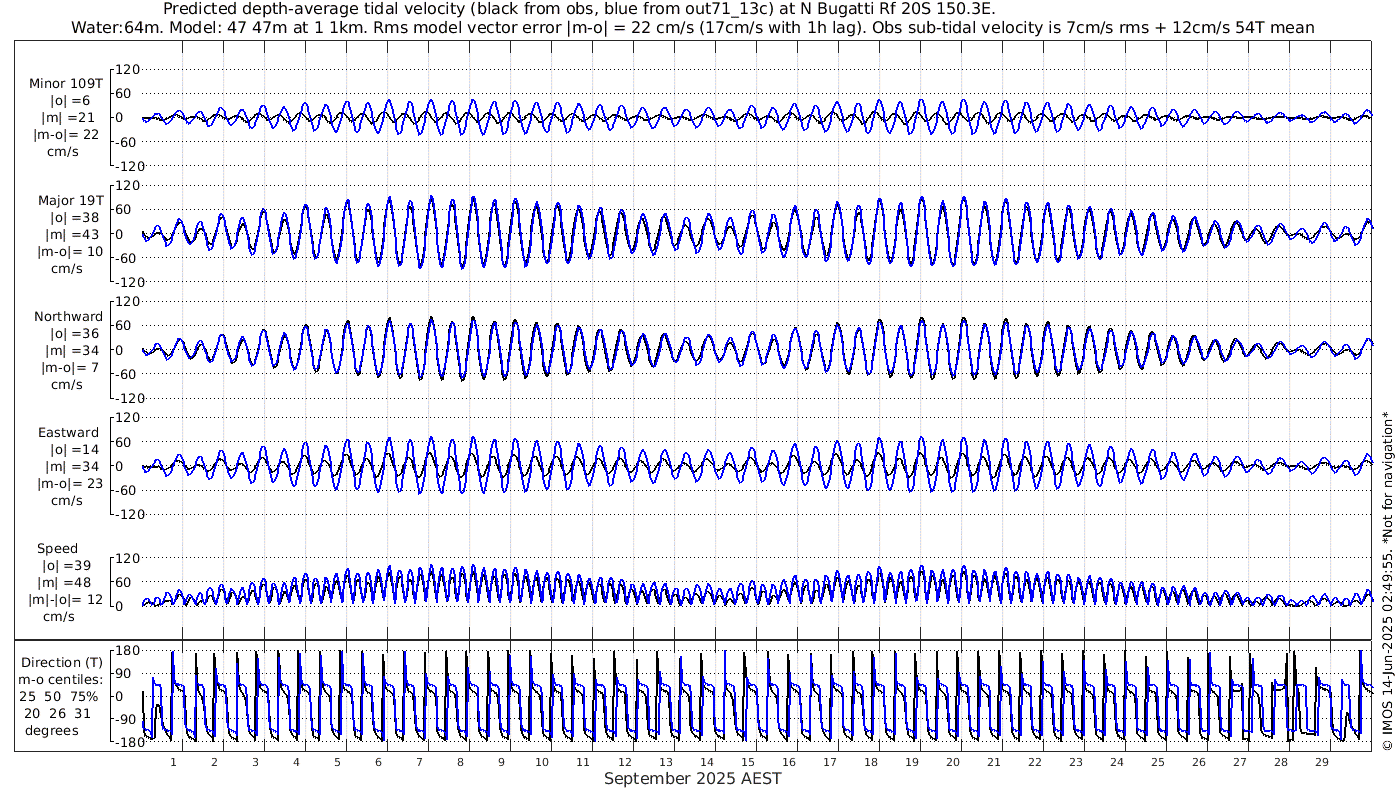Click day 8 on the date axis

[460, 762]
